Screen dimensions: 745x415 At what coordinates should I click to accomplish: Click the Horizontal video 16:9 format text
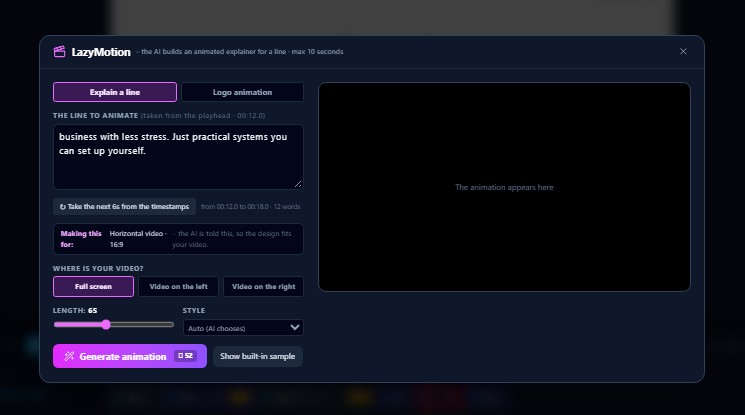coord(137,239)
